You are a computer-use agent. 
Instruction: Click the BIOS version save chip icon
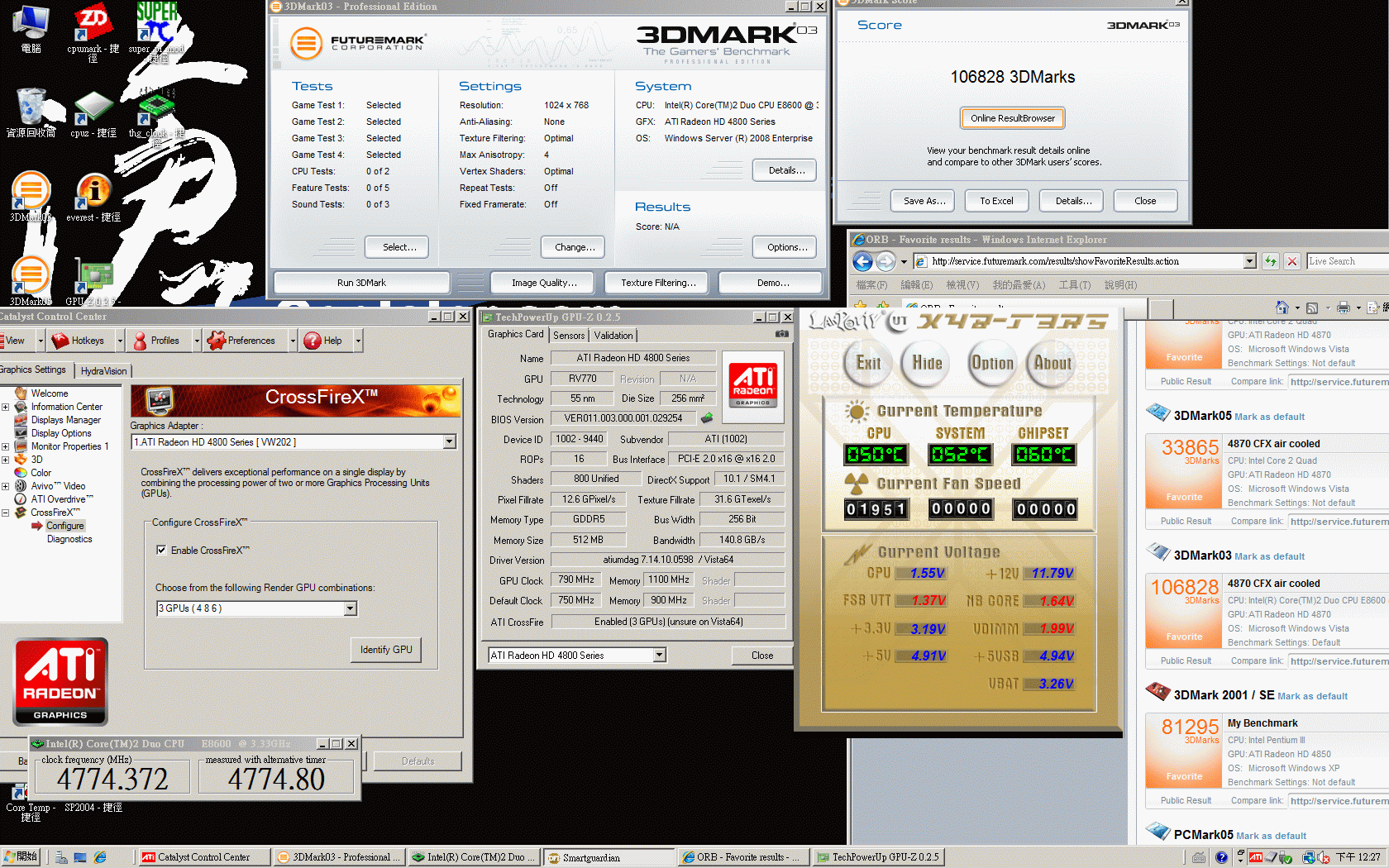coord(707,418)
